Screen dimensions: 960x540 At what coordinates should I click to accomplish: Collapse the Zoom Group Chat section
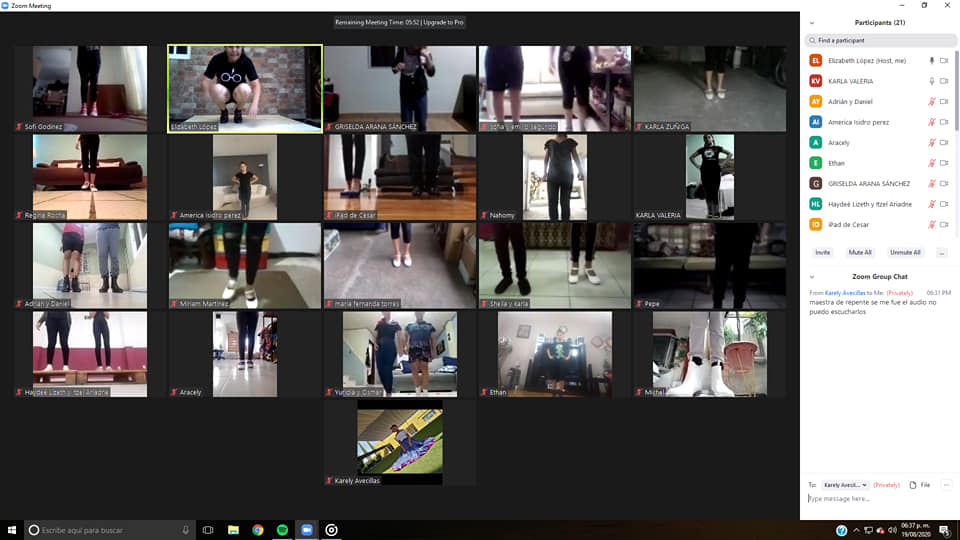coord(811,276)
